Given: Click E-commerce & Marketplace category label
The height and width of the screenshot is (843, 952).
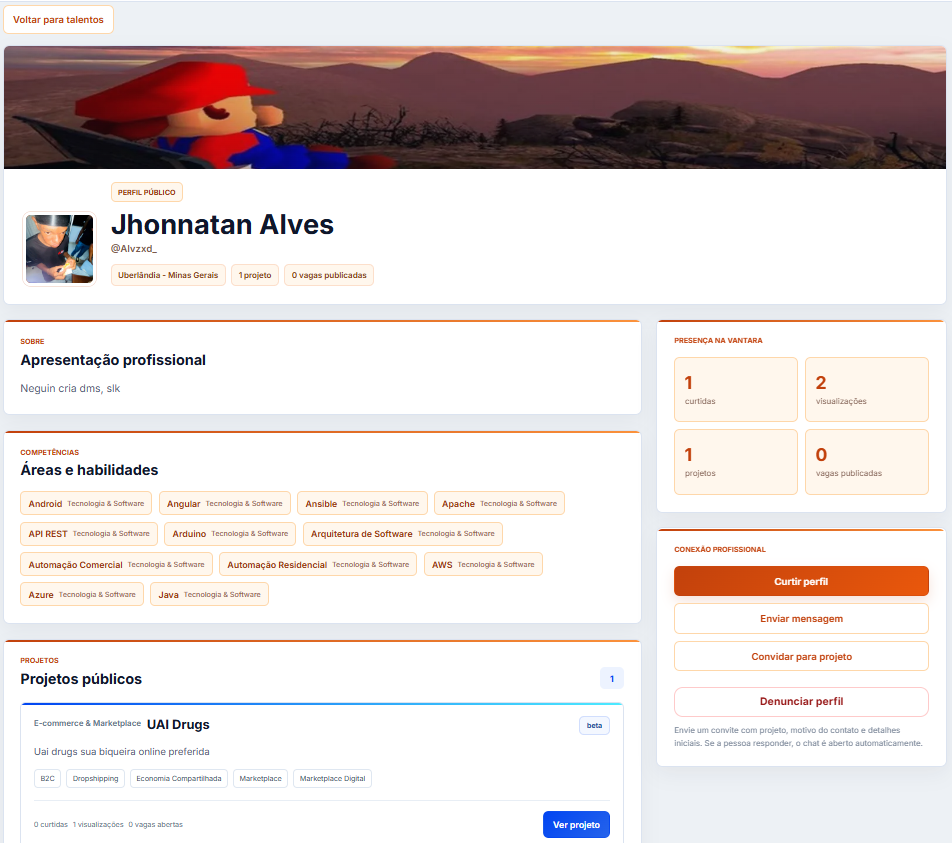Looking at the screenshot, I should tap(87, 723).
